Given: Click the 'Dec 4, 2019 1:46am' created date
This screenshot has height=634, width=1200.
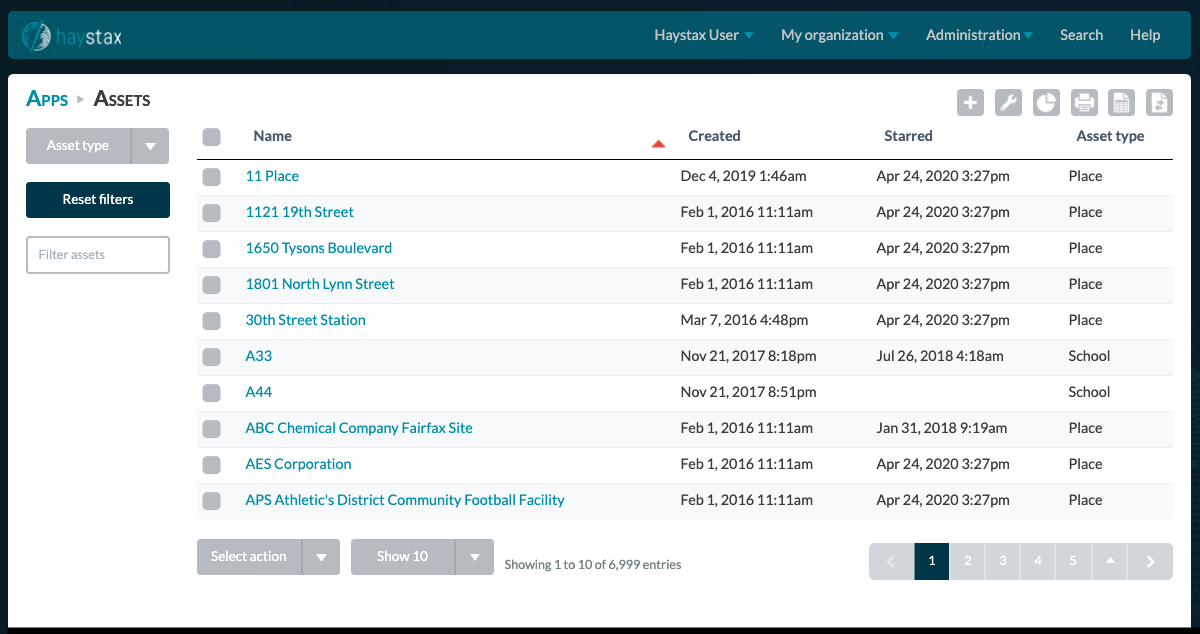Looking at the screenshot, I should [x=743, y=176].
